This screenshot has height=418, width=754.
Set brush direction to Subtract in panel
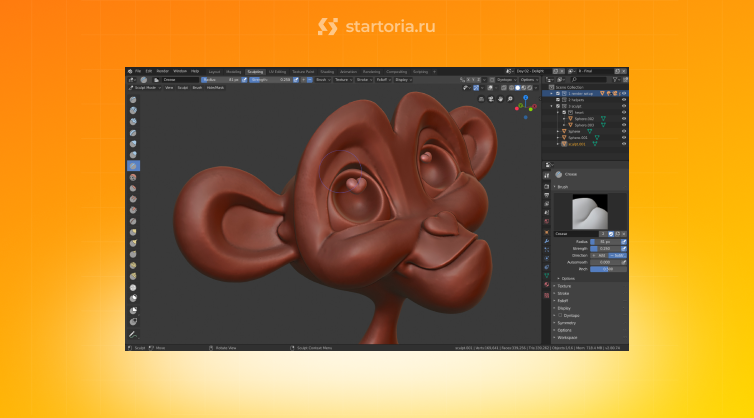617,255
